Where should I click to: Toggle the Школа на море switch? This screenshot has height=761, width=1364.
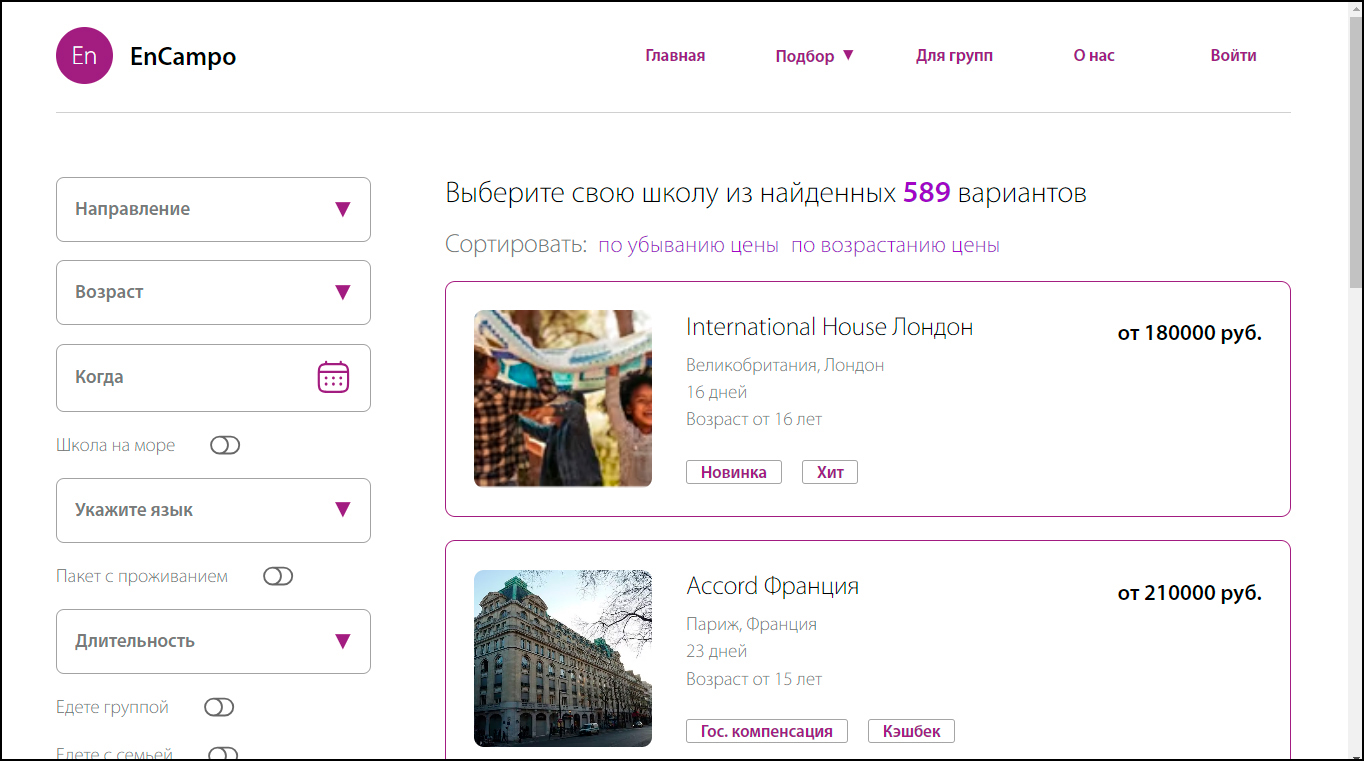225,446
